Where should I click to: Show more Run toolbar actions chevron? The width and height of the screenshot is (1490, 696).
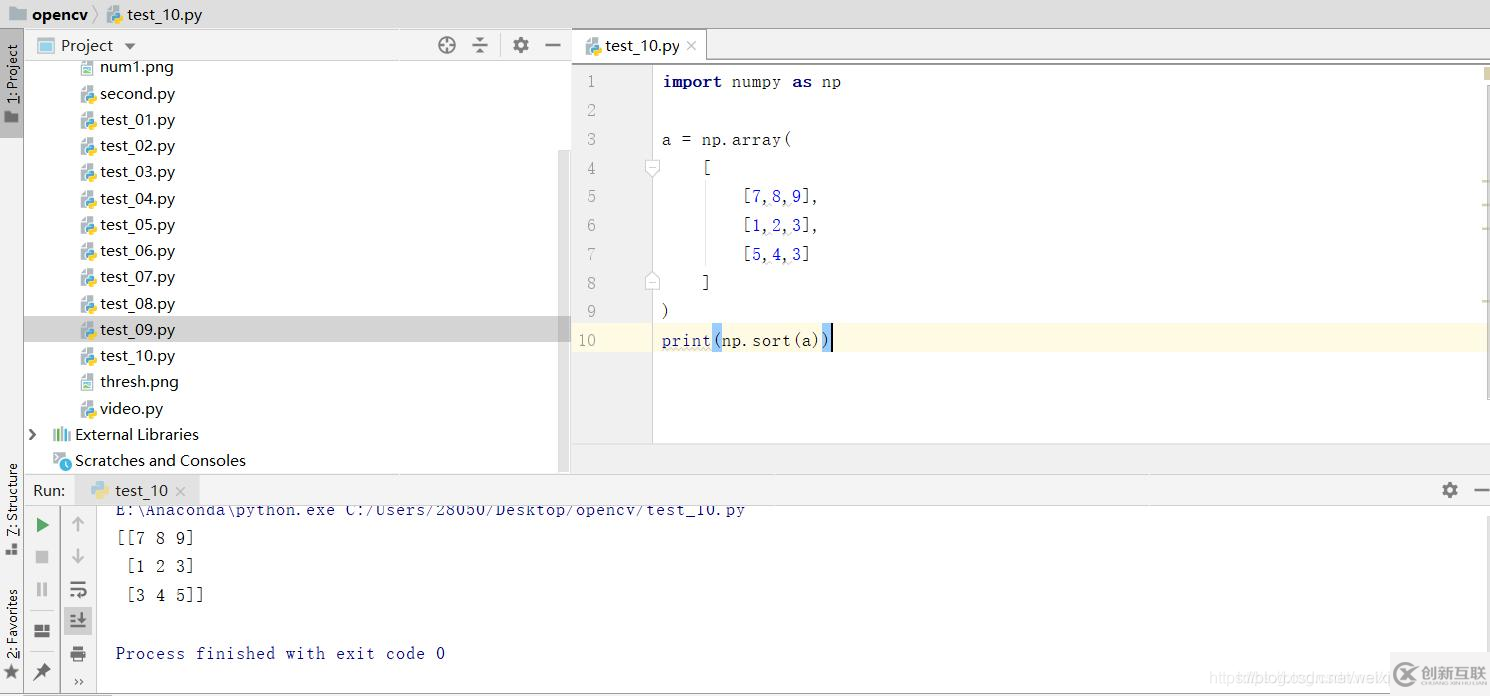(x=78, y=681)
